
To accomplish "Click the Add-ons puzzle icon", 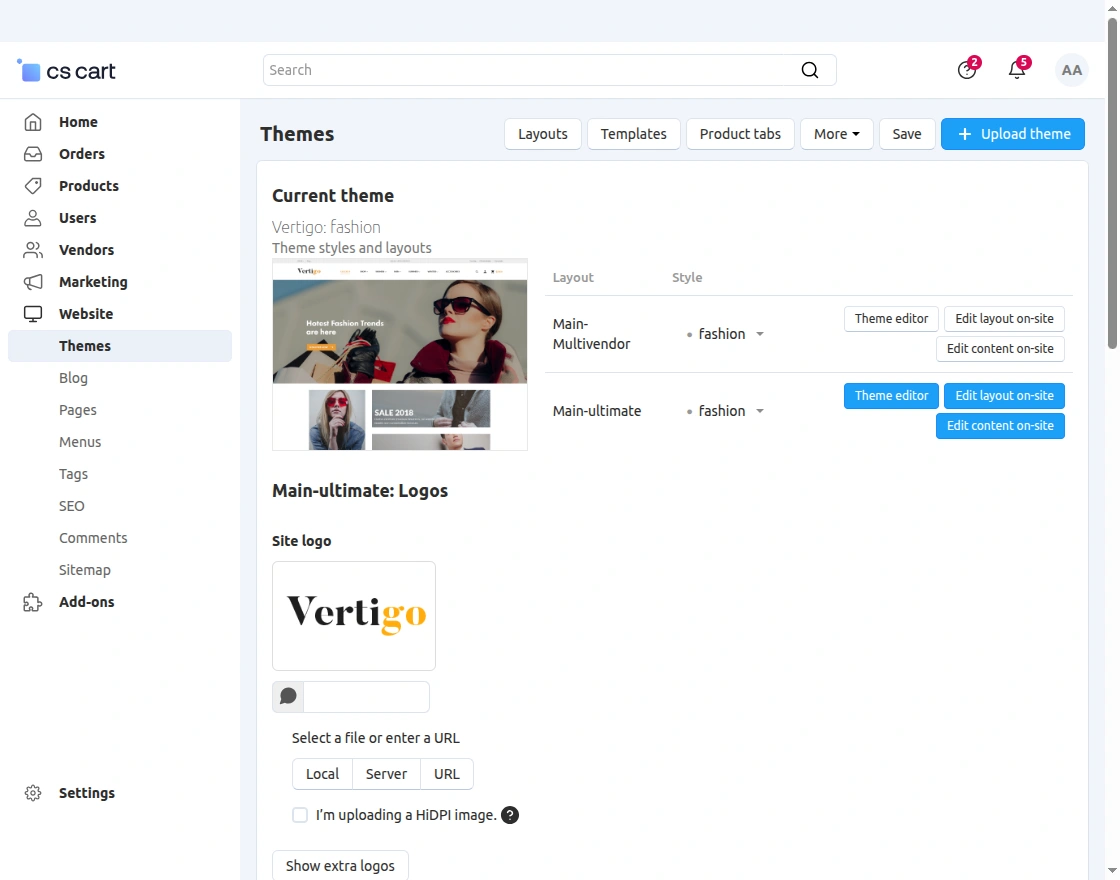I will (x=33, y=602).
